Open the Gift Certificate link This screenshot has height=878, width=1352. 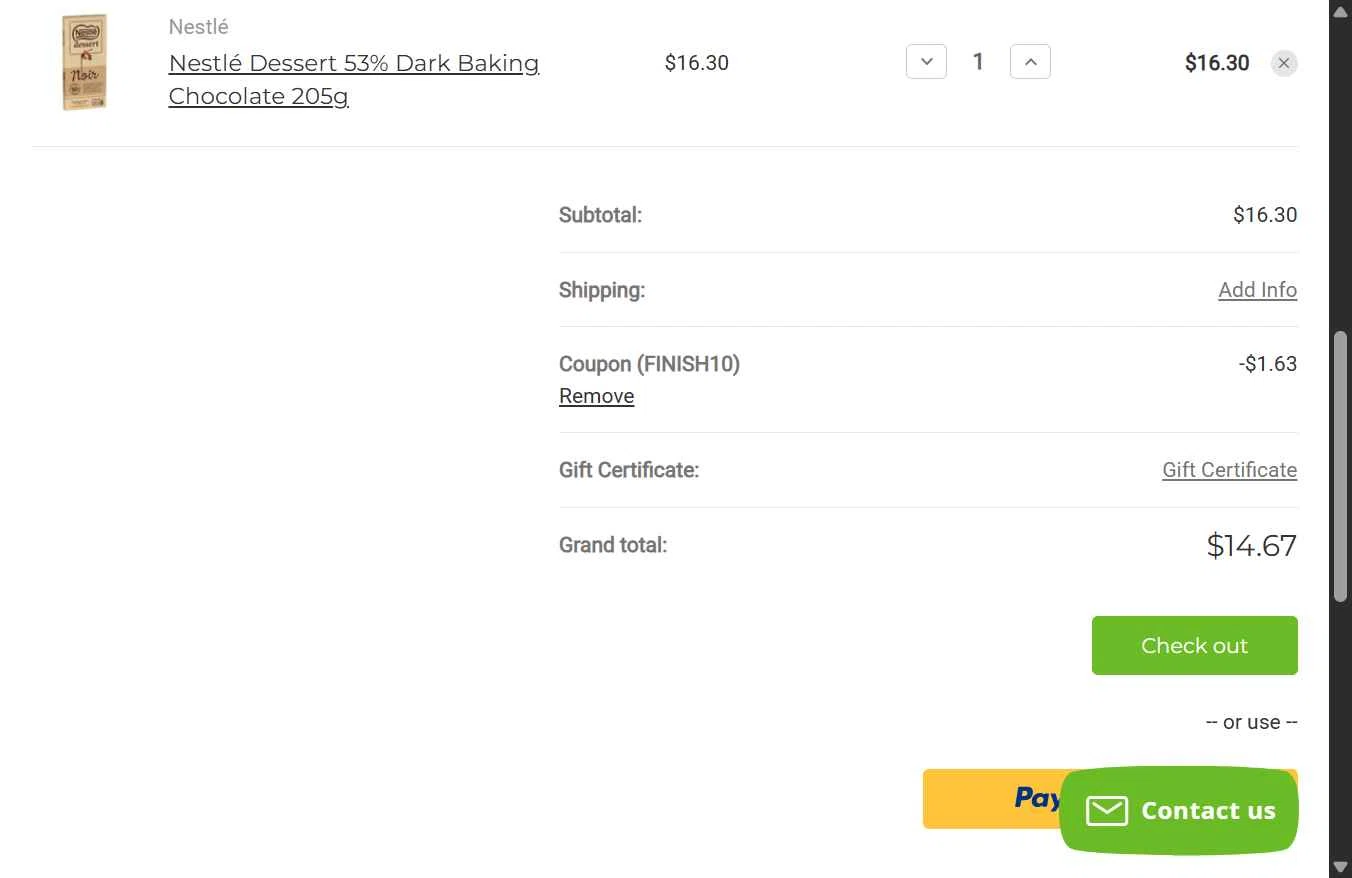pyautogui.click(x=1229, y=470)
